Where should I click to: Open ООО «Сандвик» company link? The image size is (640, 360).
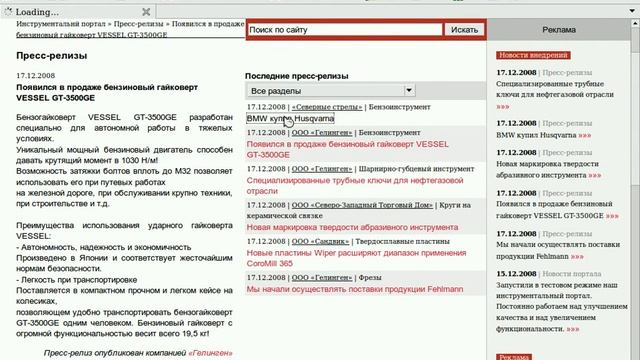(x=320, y=242)
